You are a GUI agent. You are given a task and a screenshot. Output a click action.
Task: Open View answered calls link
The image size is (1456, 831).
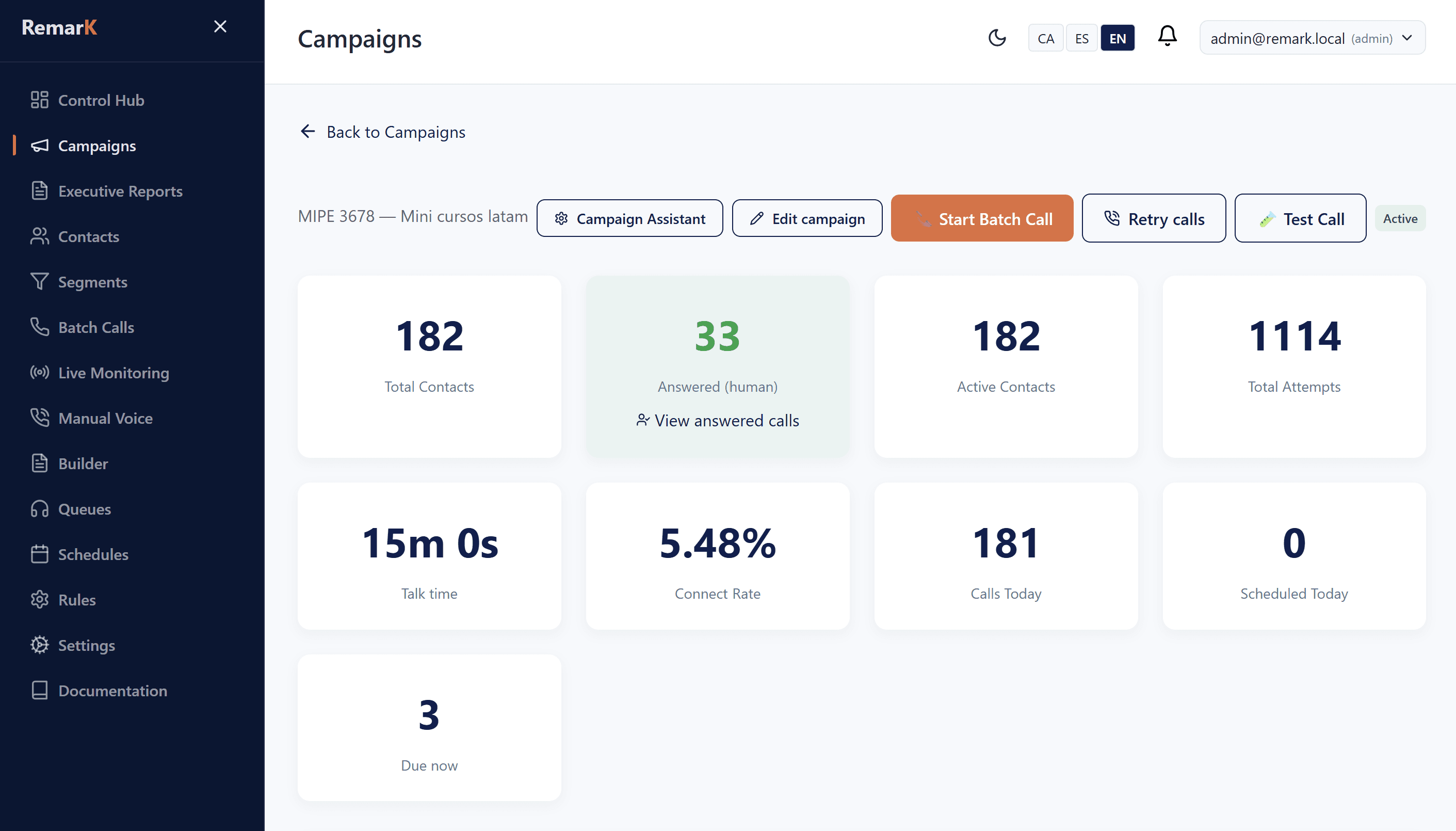[x=717, y=421]
